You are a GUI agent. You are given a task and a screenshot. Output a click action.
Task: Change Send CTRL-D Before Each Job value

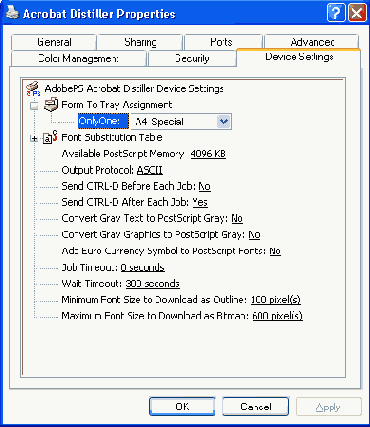(205, 186)
